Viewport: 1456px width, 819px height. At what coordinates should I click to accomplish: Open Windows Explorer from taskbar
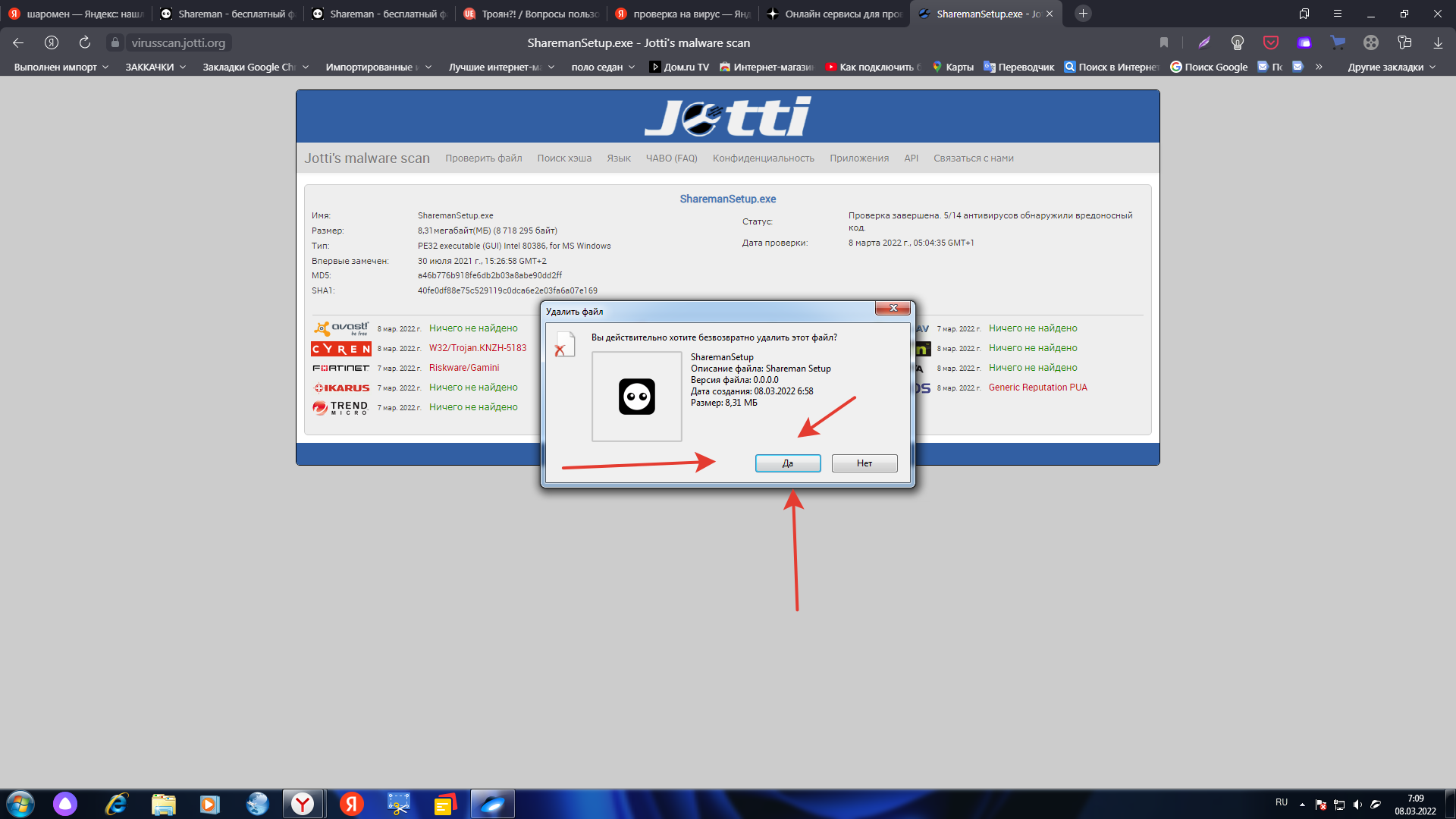pos(163,804)
